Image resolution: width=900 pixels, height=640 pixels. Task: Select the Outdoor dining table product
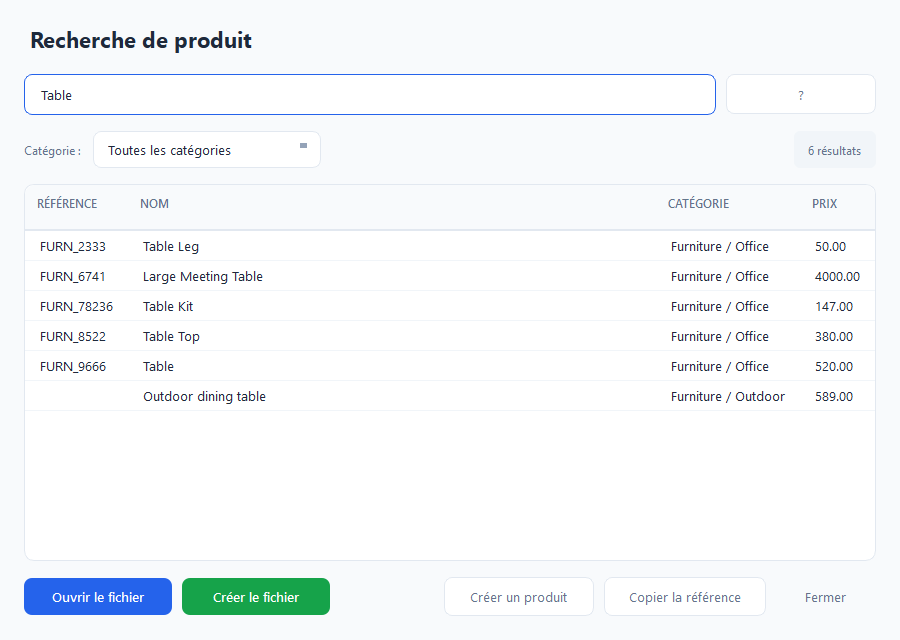pos(204,396)
